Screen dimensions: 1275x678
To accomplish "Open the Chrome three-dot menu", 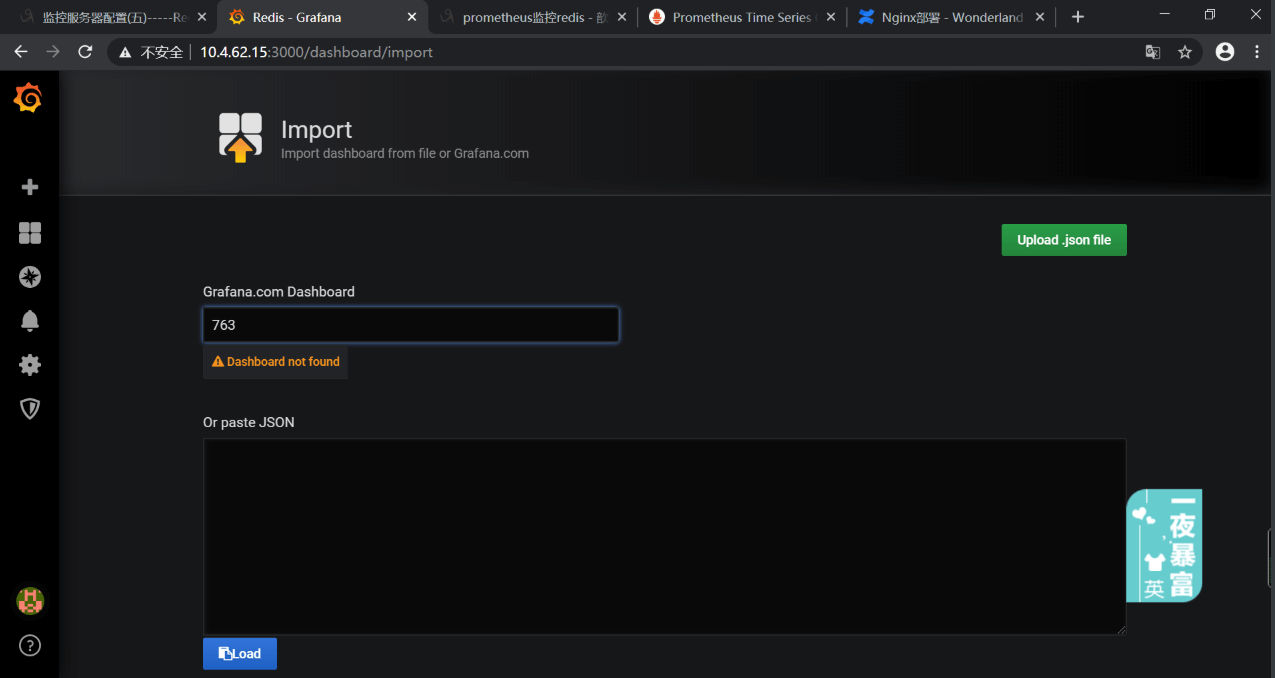I will coord(1256,52).
